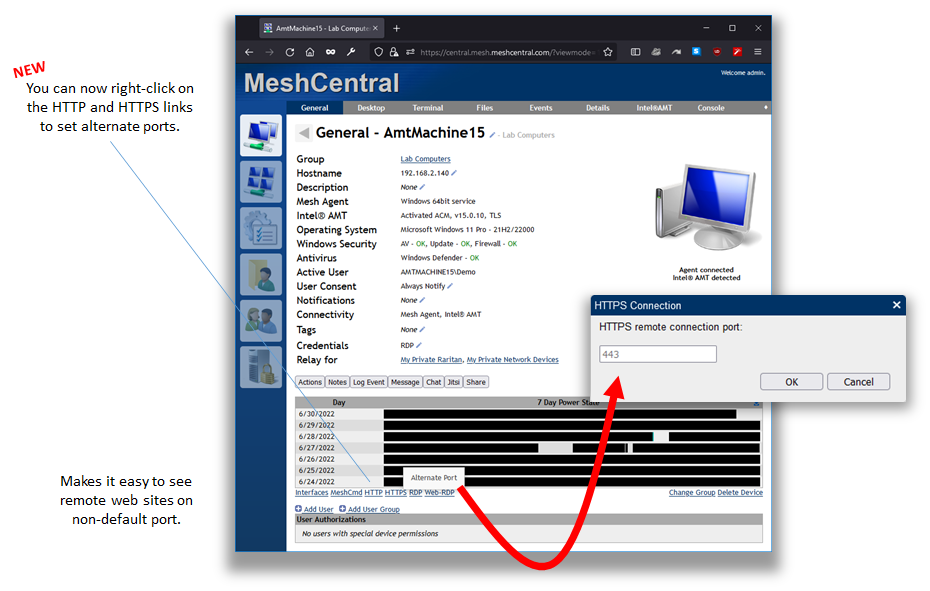The image size is (930, 591).
Task: Click the Actions button
Action: 310,382
